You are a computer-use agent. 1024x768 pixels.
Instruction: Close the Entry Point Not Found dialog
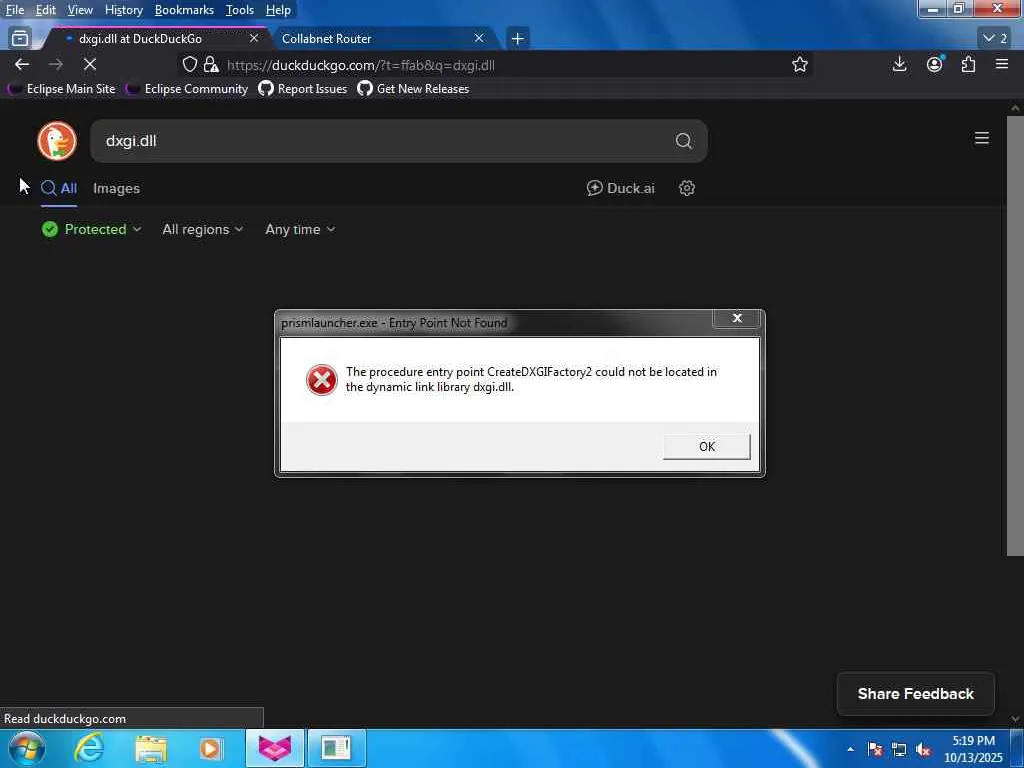tap(737, 318)
